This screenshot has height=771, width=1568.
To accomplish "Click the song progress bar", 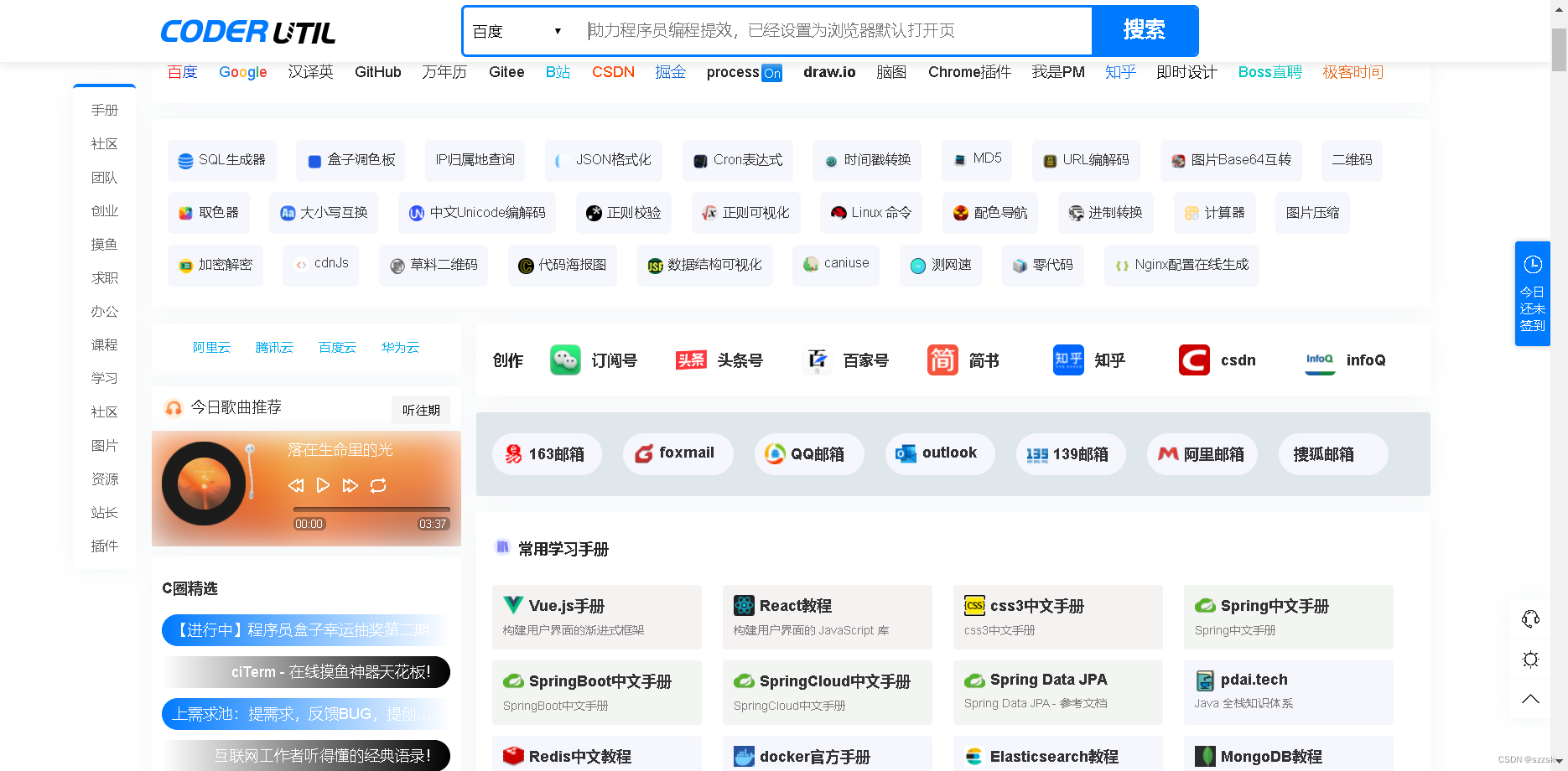I will pyautogui.click(x=371, y=510).
